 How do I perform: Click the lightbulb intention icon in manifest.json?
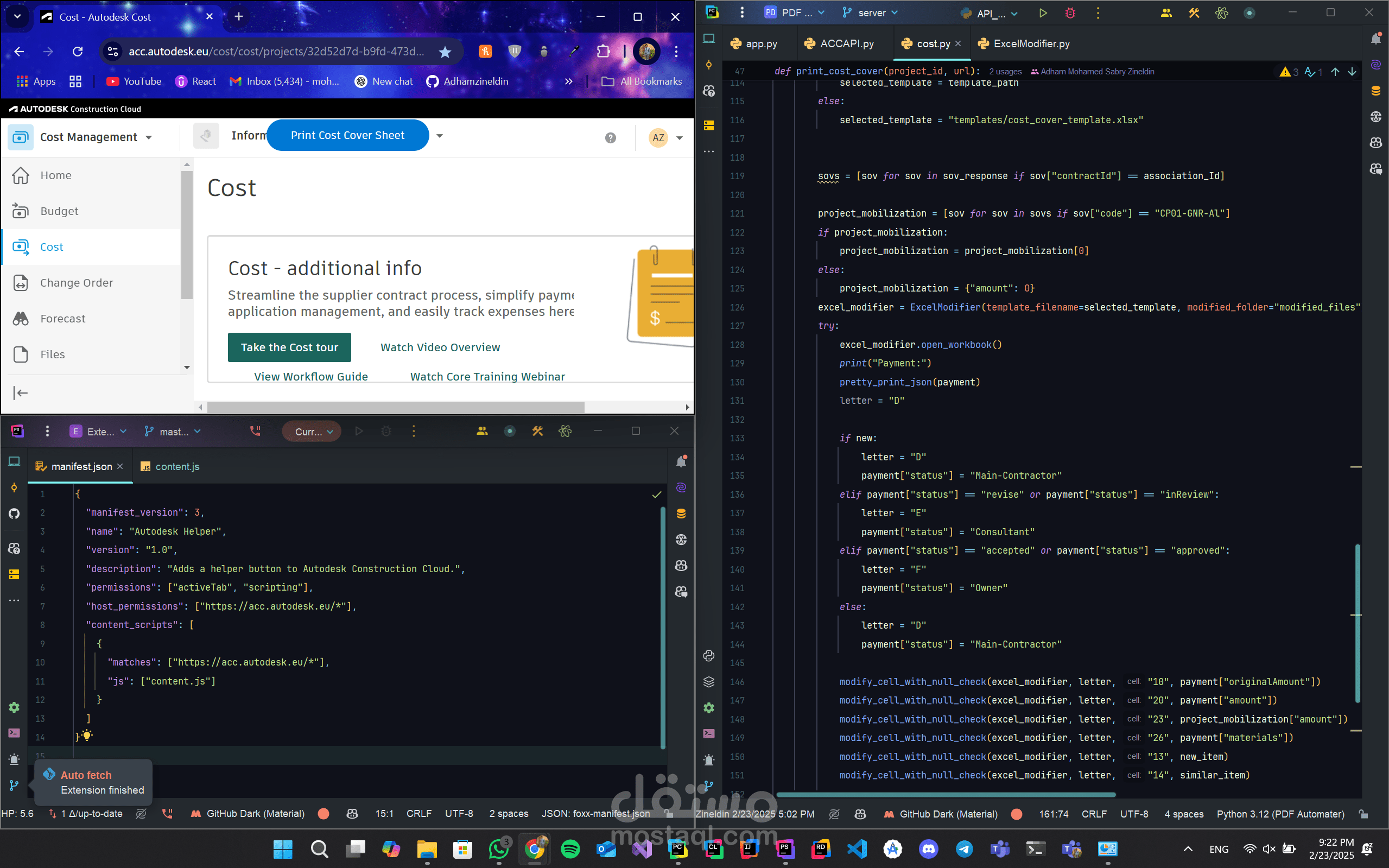coord(87,735)
